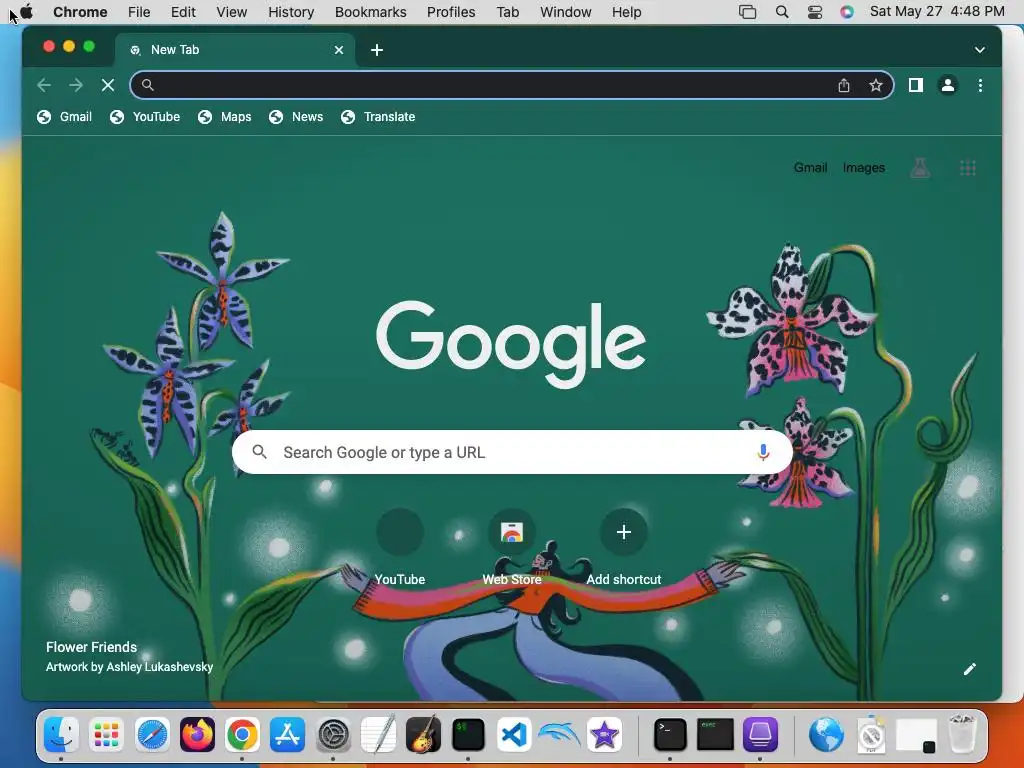Click the Images link on the Google page
This screenshot has height=768, width=1024.
point(863,168)
